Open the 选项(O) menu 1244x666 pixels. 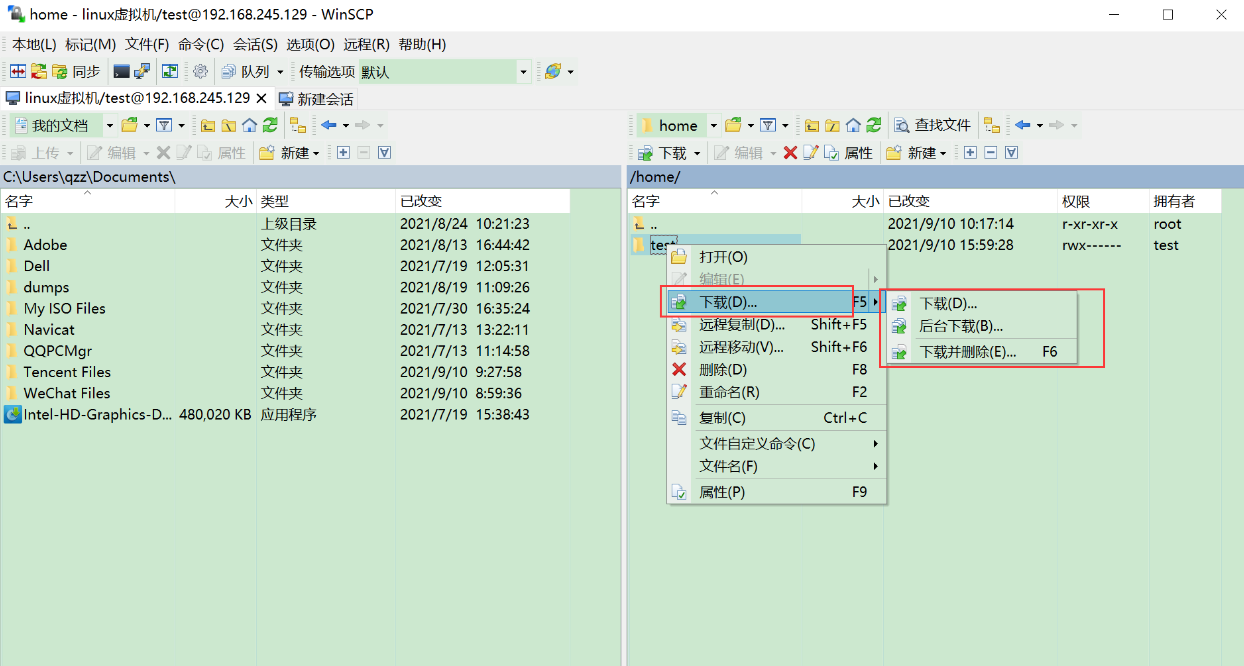[310, 45]
